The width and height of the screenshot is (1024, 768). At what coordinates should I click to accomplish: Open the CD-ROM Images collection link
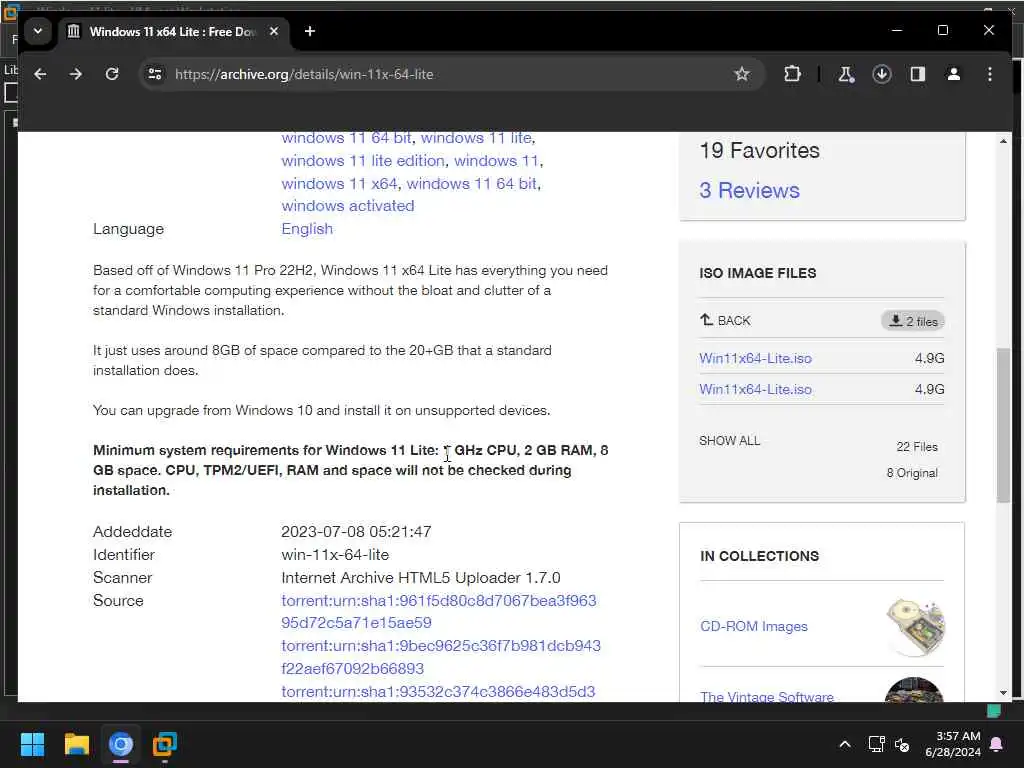point(754,626)
